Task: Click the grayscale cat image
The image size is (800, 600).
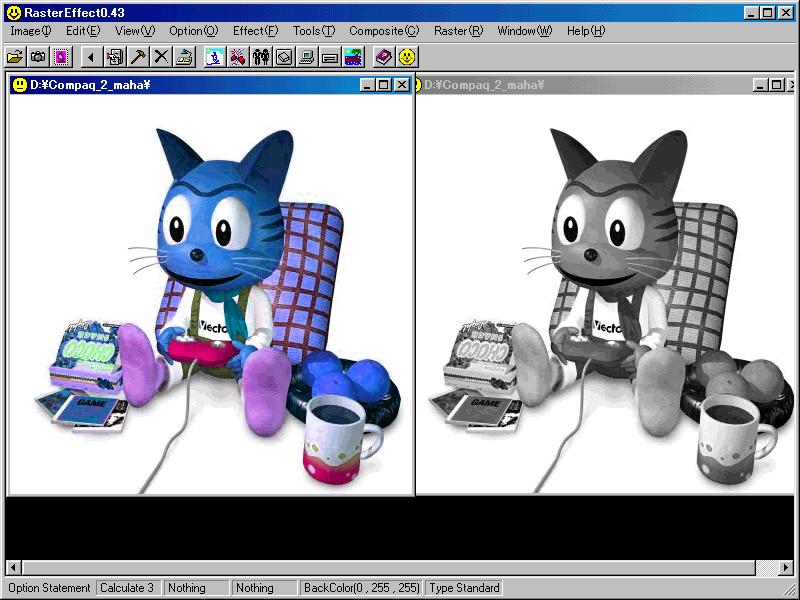Action: 606,294
